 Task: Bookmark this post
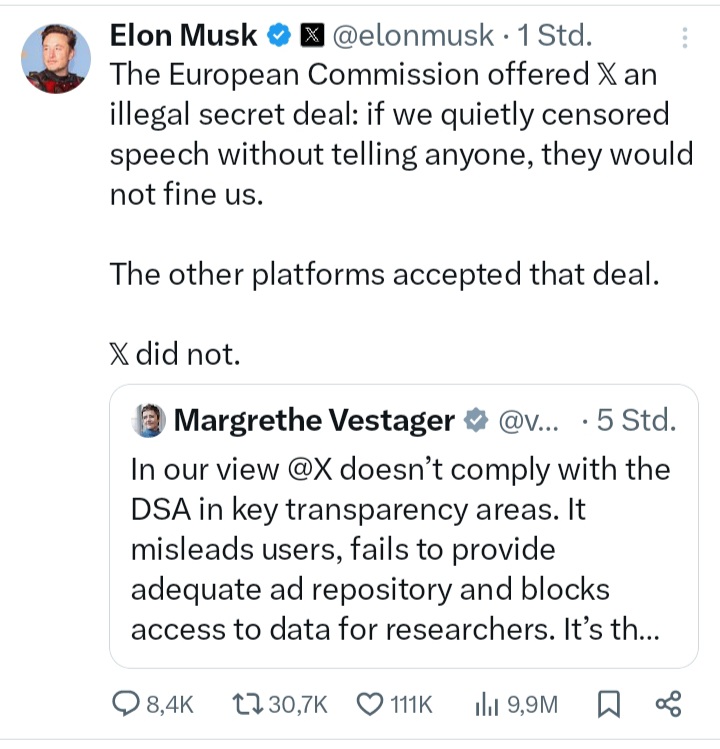tap(606, 705)
